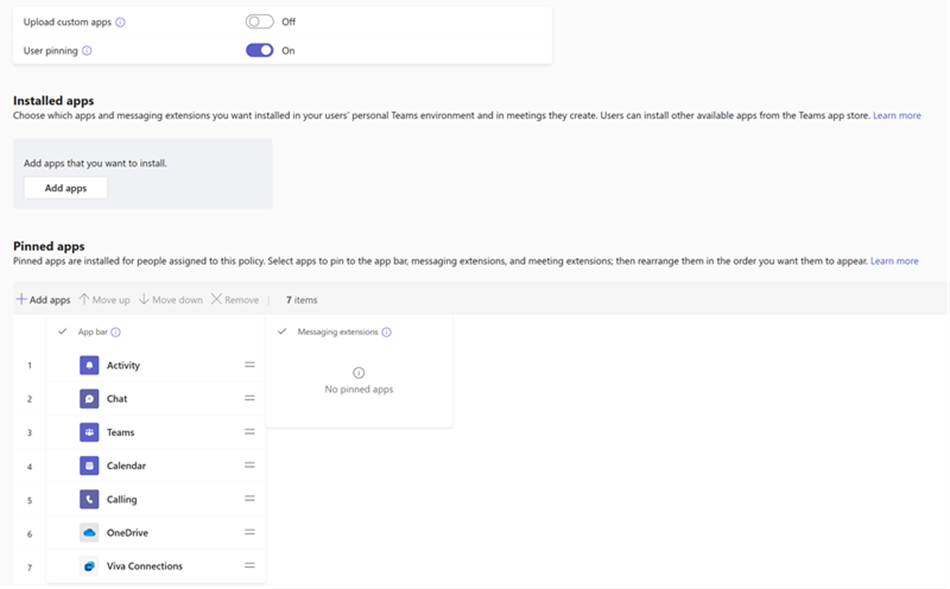Select the Viva Connections app icon
The height and width of the screenshot is (589, 950).
click(x=88, y=566)
